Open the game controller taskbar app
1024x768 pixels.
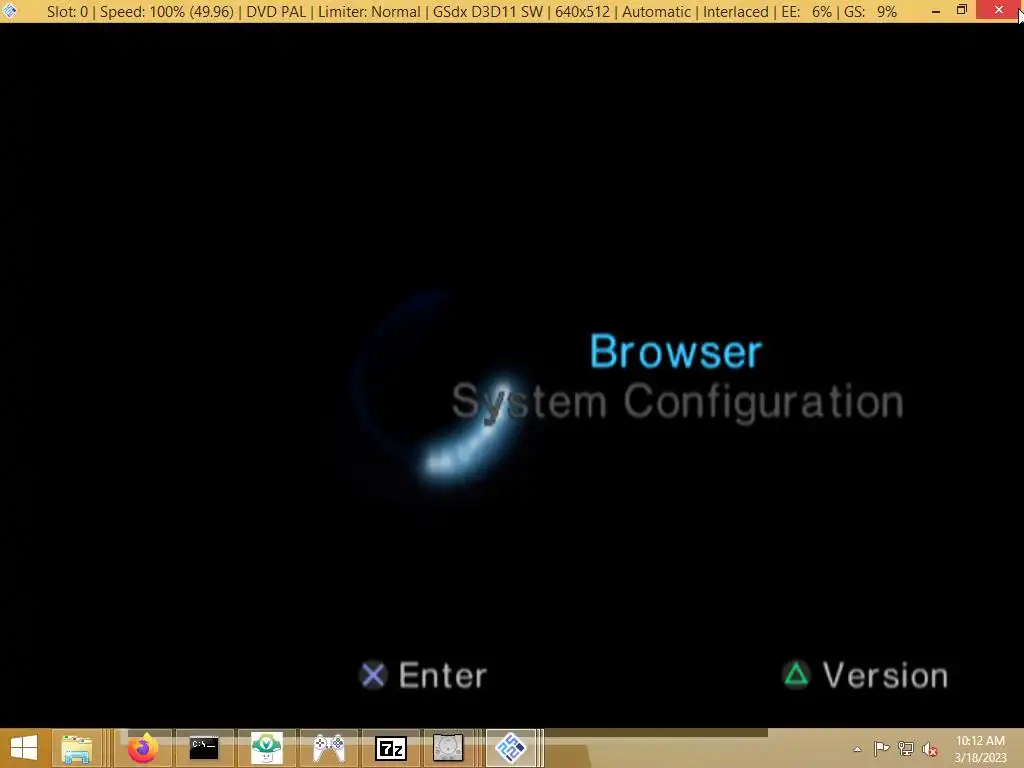pyautogui.click(x=328, y=748)
